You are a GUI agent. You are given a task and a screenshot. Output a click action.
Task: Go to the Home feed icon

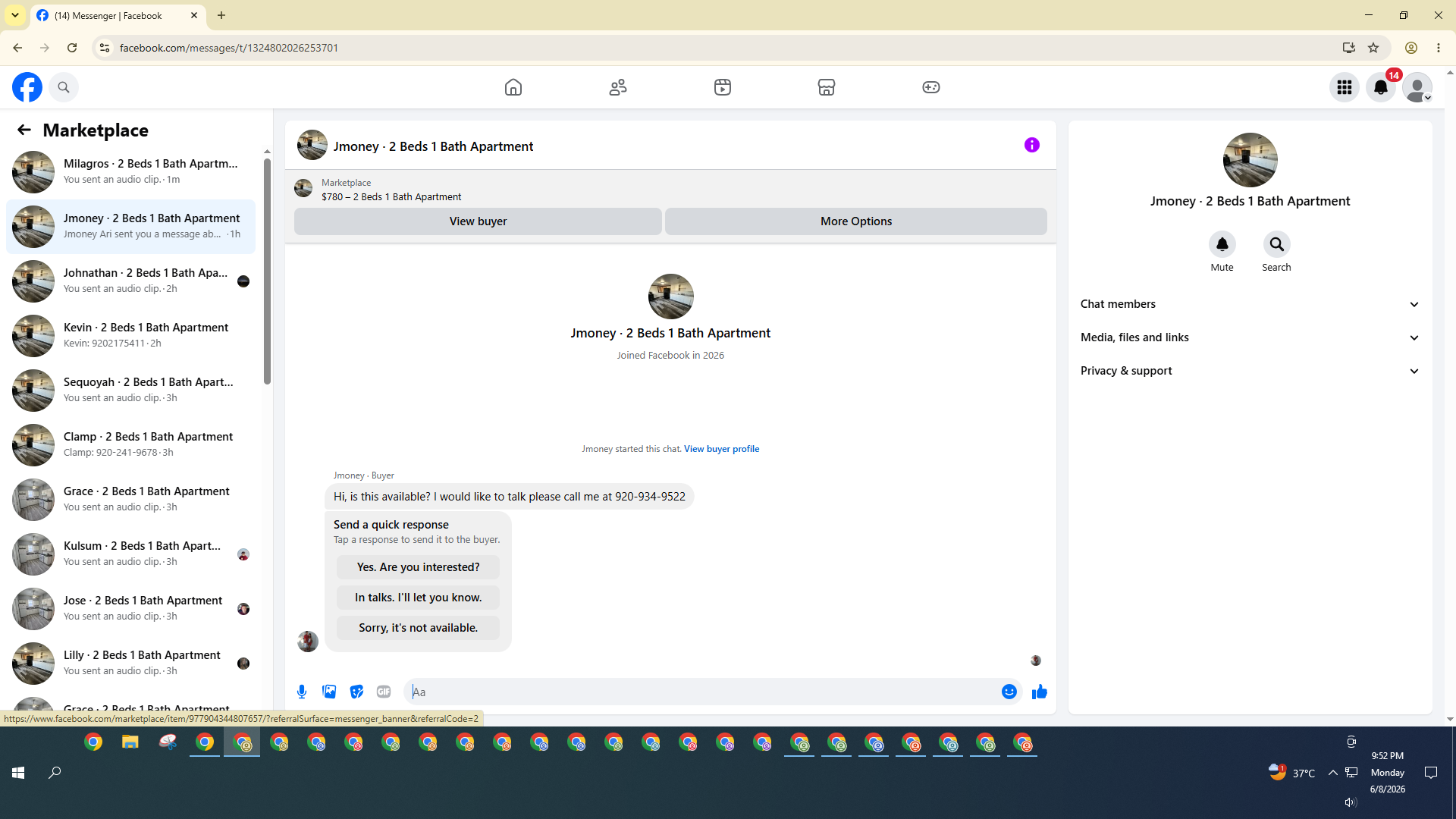click(513, 87)
